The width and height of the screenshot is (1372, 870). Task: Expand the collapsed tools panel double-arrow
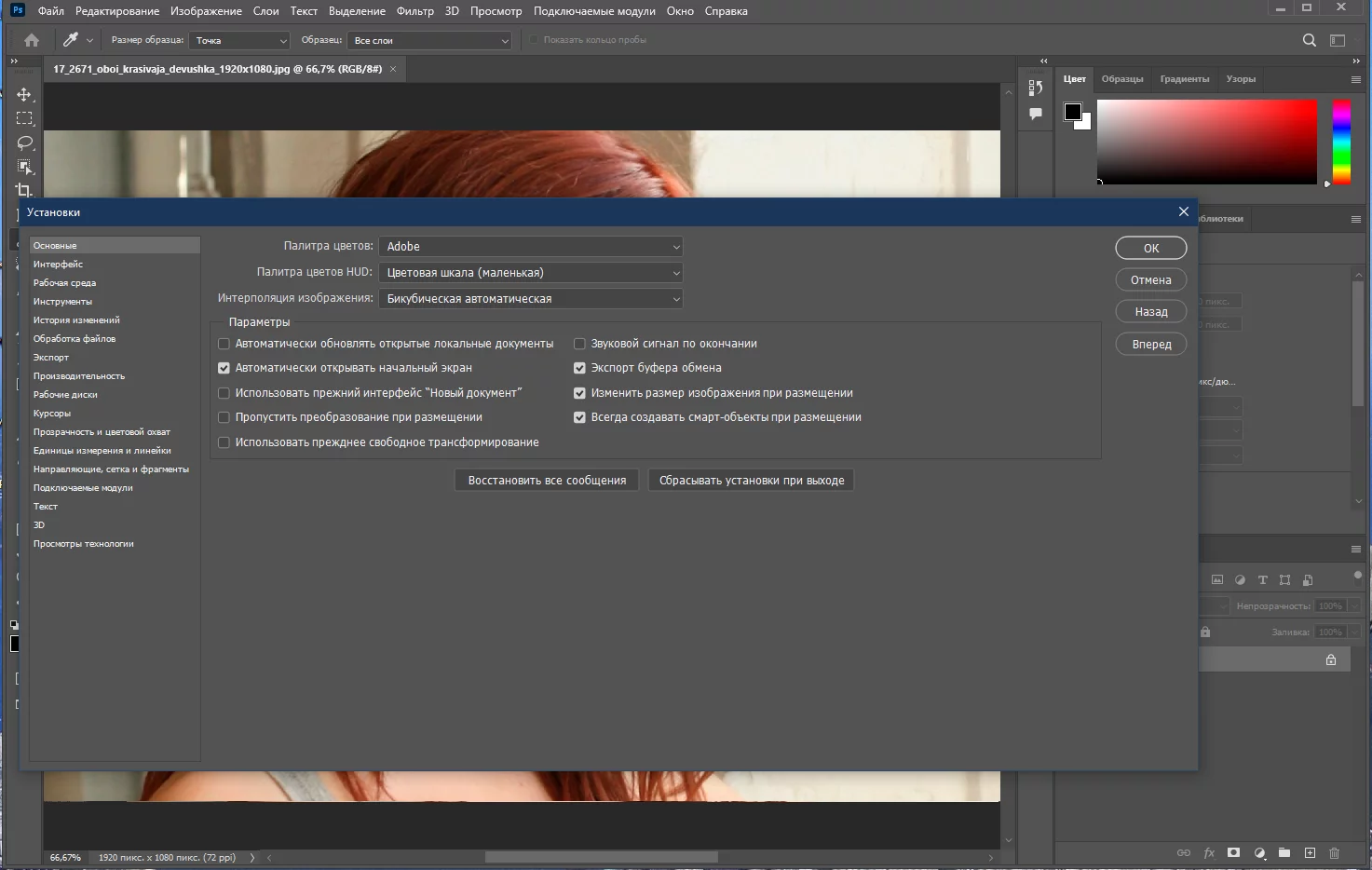14,61
